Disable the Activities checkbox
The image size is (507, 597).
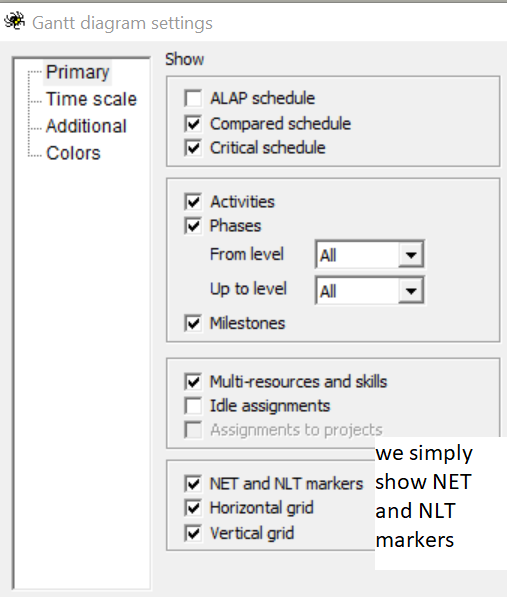pos(193,201)
